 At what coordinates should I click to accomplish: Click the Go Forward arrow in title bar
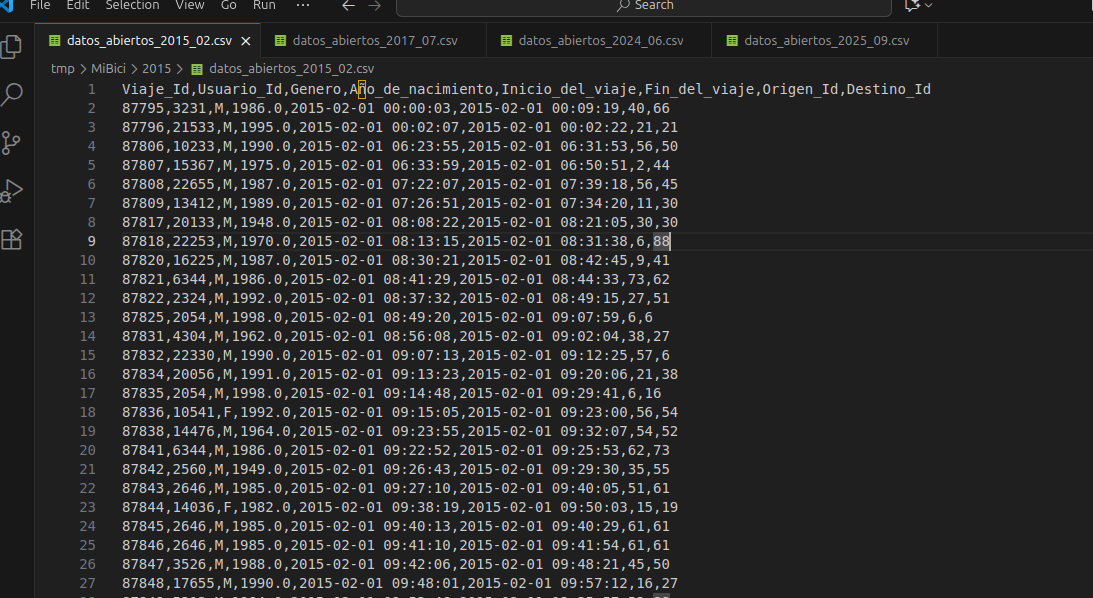click(x=375, y=6)
